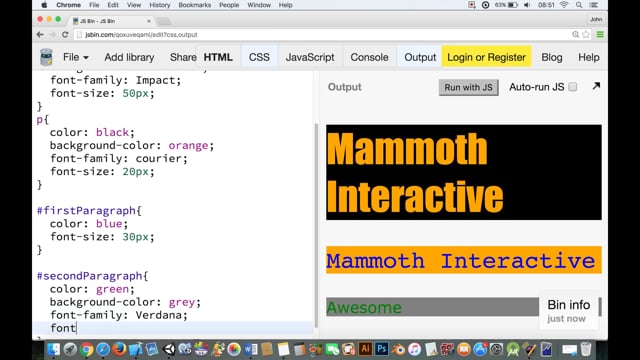Open App Store from the Dock
Image resolution: width=640 pixels, height=360 pixels.
[480, 349]
